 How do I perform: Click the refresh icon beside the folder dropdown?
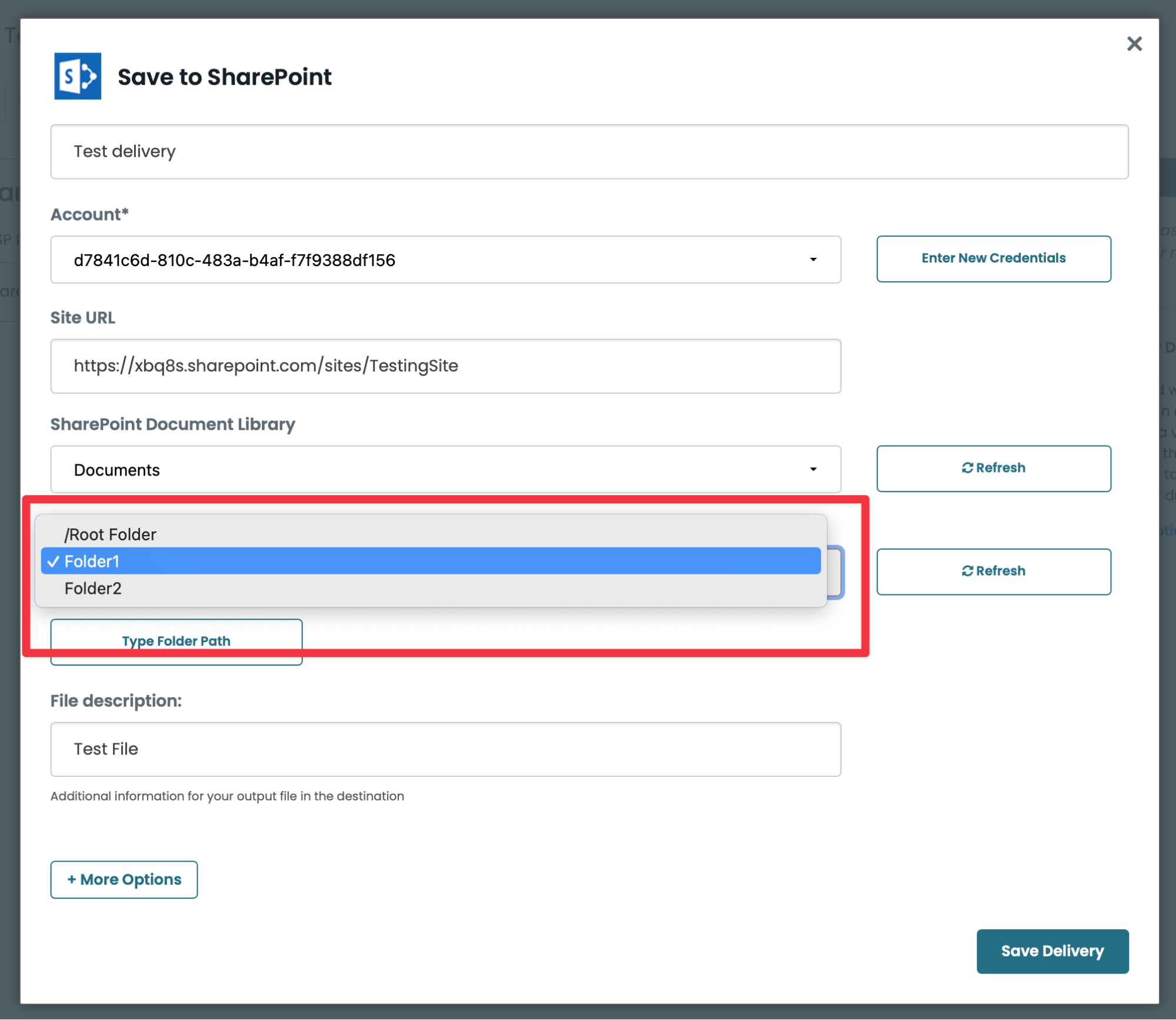[967, 571]
